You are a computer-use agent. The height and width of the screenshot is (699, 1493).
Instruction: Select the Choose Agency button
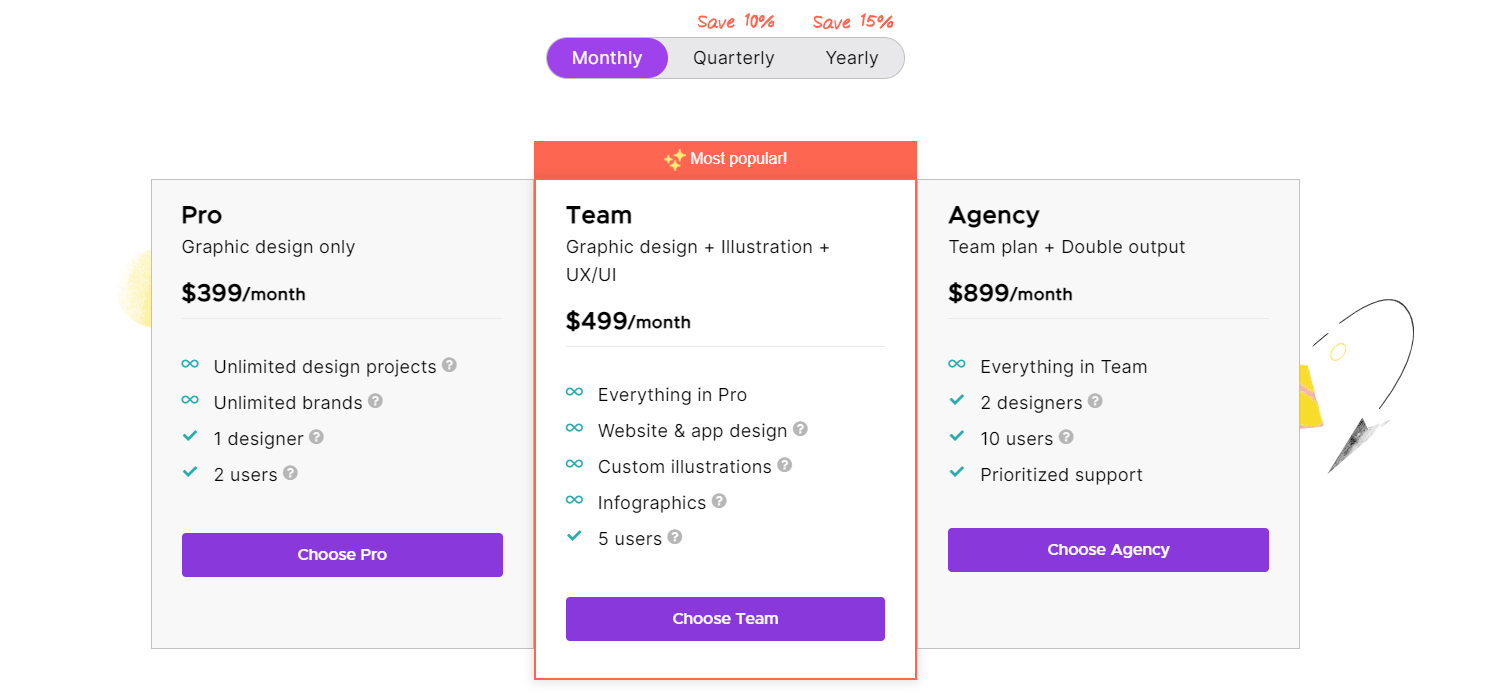click(x=1108, y=550)
